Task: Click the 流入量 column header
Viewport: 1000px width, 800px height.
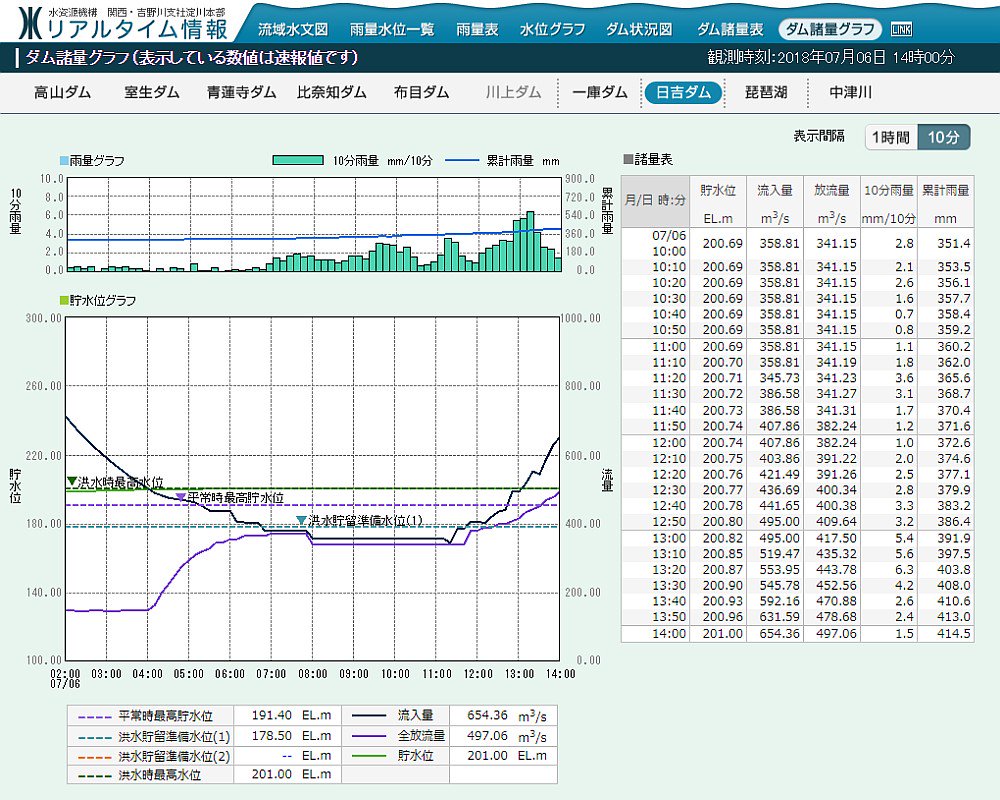Action: pos(775,202)
